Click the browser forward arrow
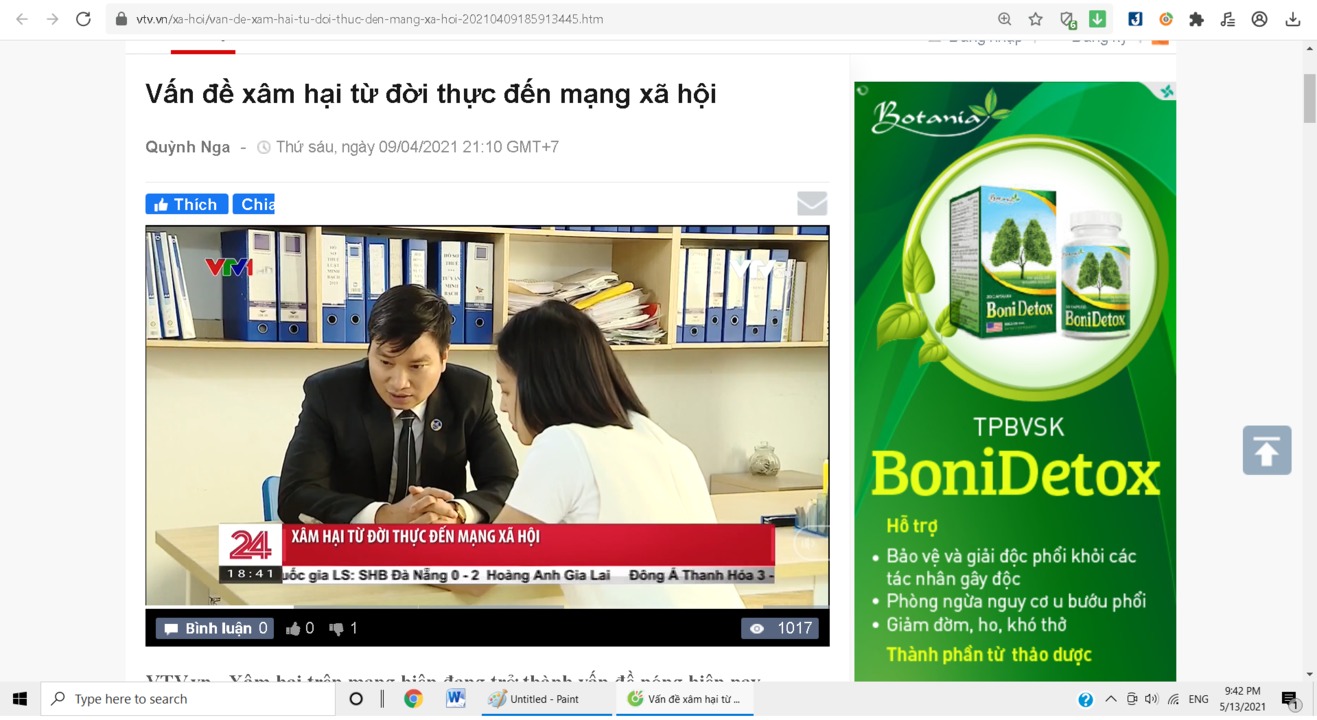This screenshot has height=720, width=1317. 52,19
